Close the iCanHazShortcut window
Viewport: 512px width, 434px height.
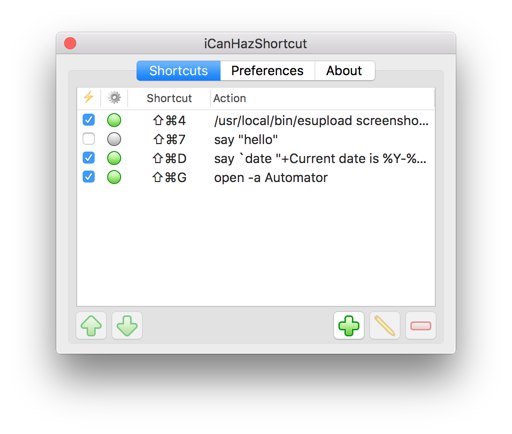click(70, 43)
